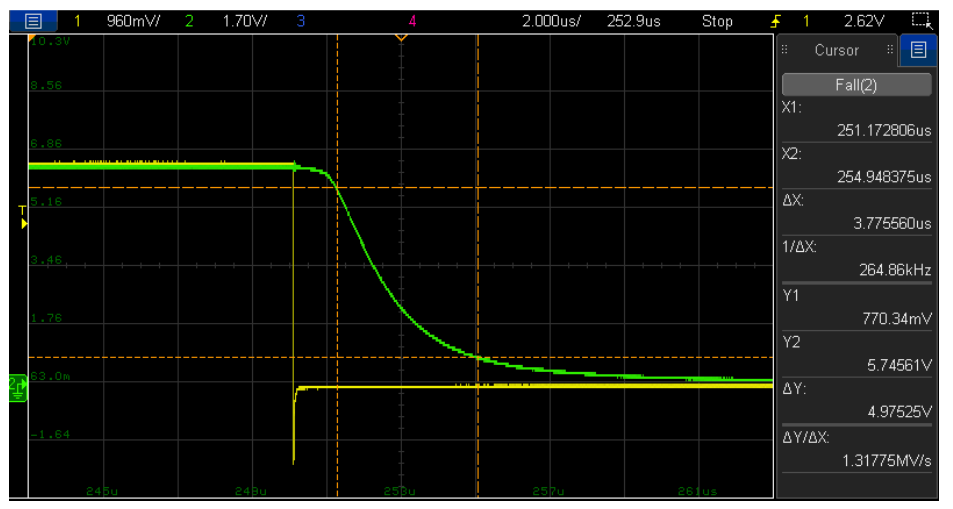Screen dimensions: 953x509
Task: Click the Y2 value 5.74561V
Action: 899,365
